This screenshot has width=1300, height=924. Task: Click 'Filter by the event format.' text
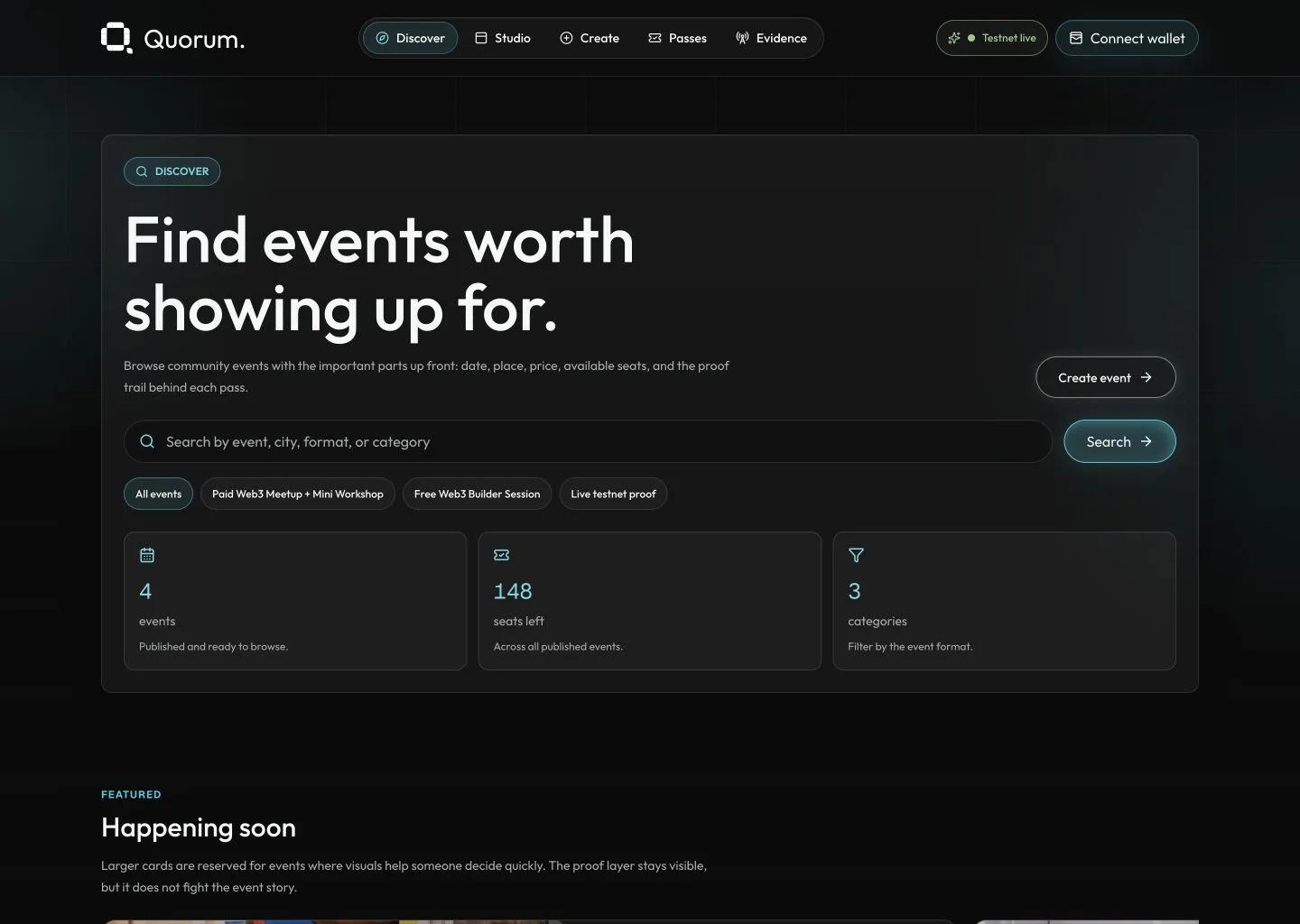[x=910, y=646]
